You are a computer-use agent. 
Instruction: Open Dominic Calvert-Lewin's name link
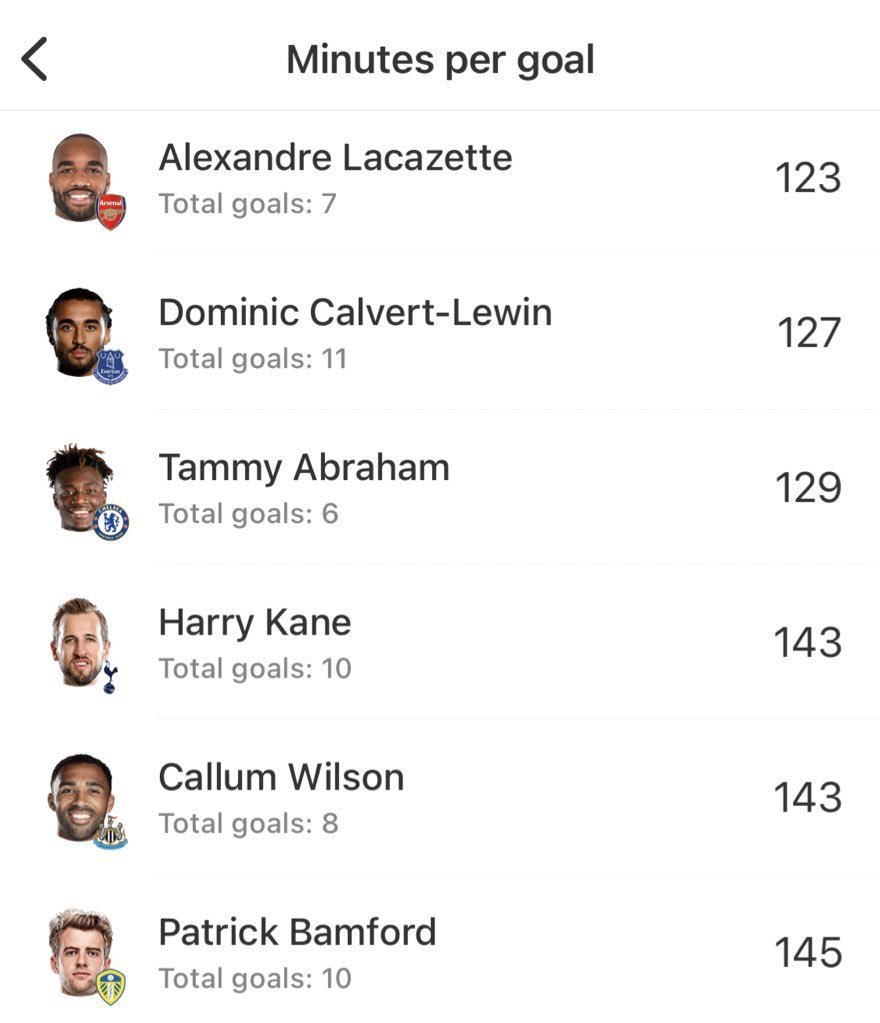[355, 312]
